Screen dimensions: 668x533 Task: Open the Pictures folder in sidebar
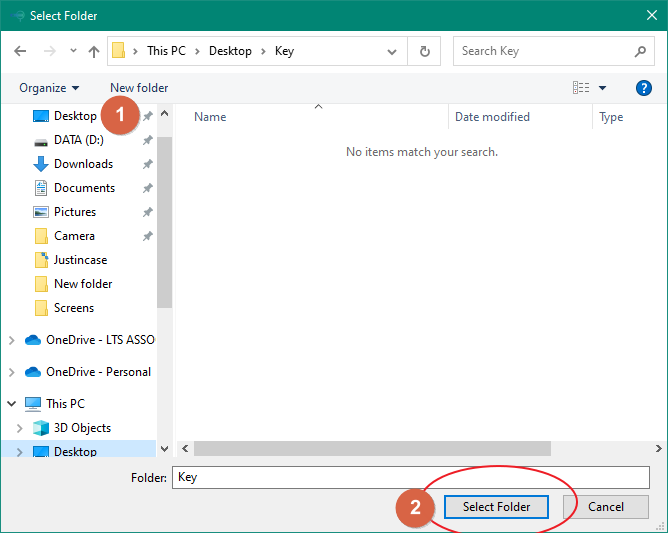(75, 212)
